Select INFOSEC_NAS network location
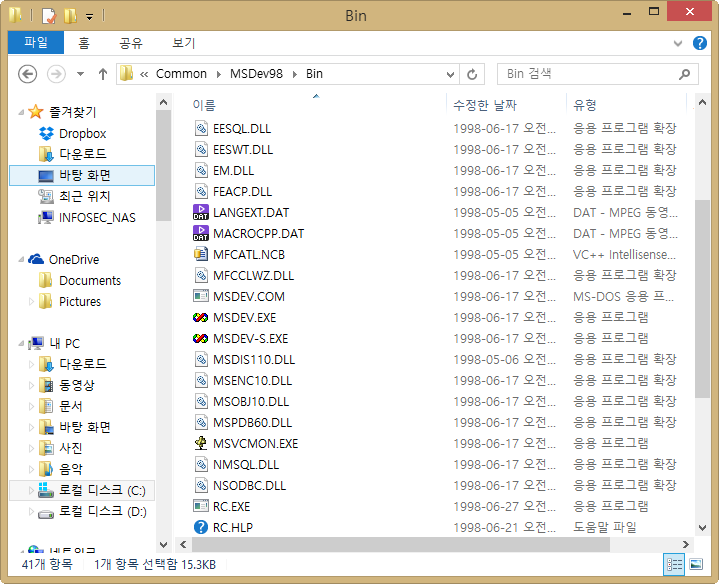This screenshot has width=719, height=584. click(x=97, y=217)
